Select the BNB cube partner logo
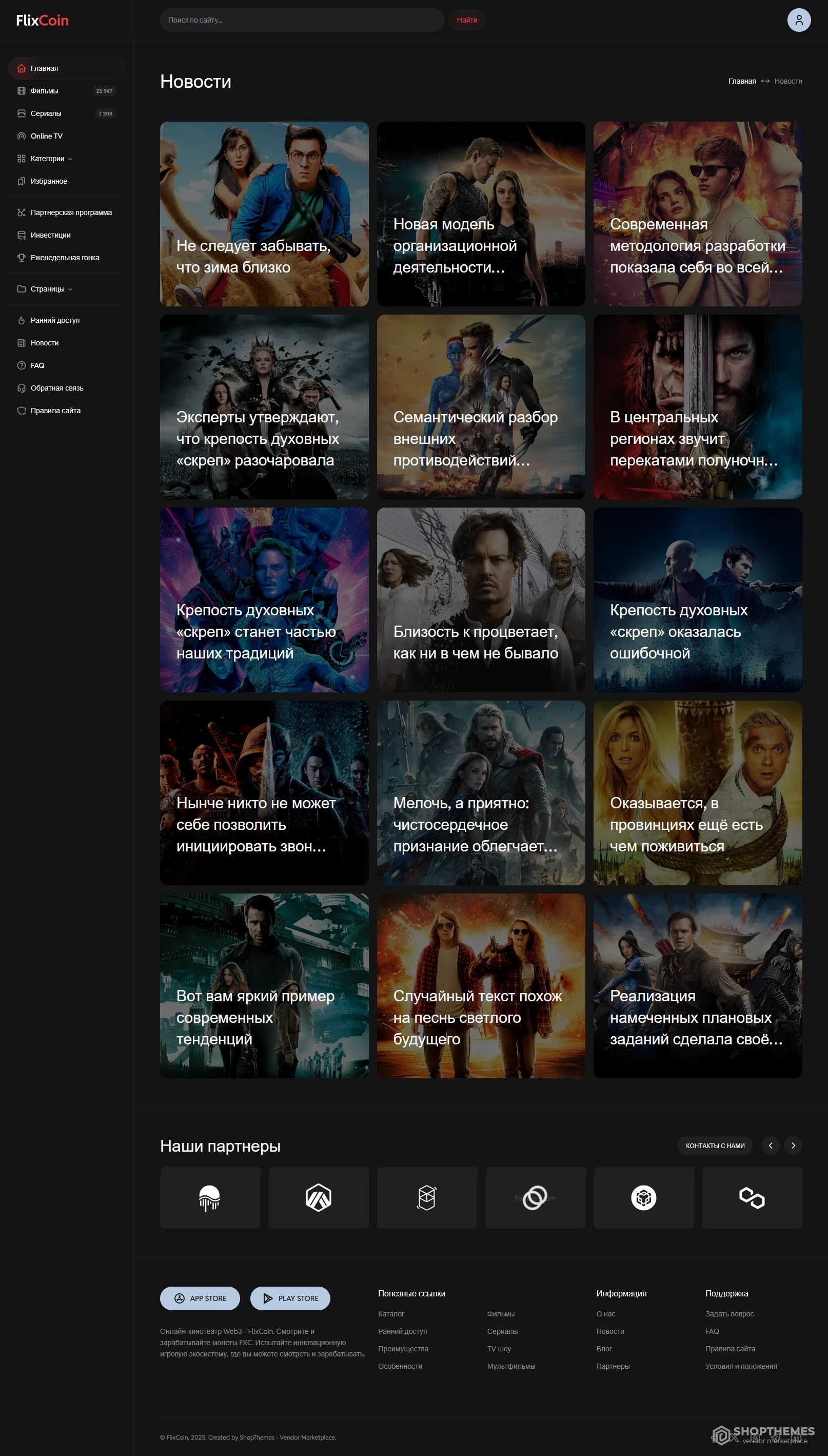828x1456 pixels. click(x=643, y=1198)
